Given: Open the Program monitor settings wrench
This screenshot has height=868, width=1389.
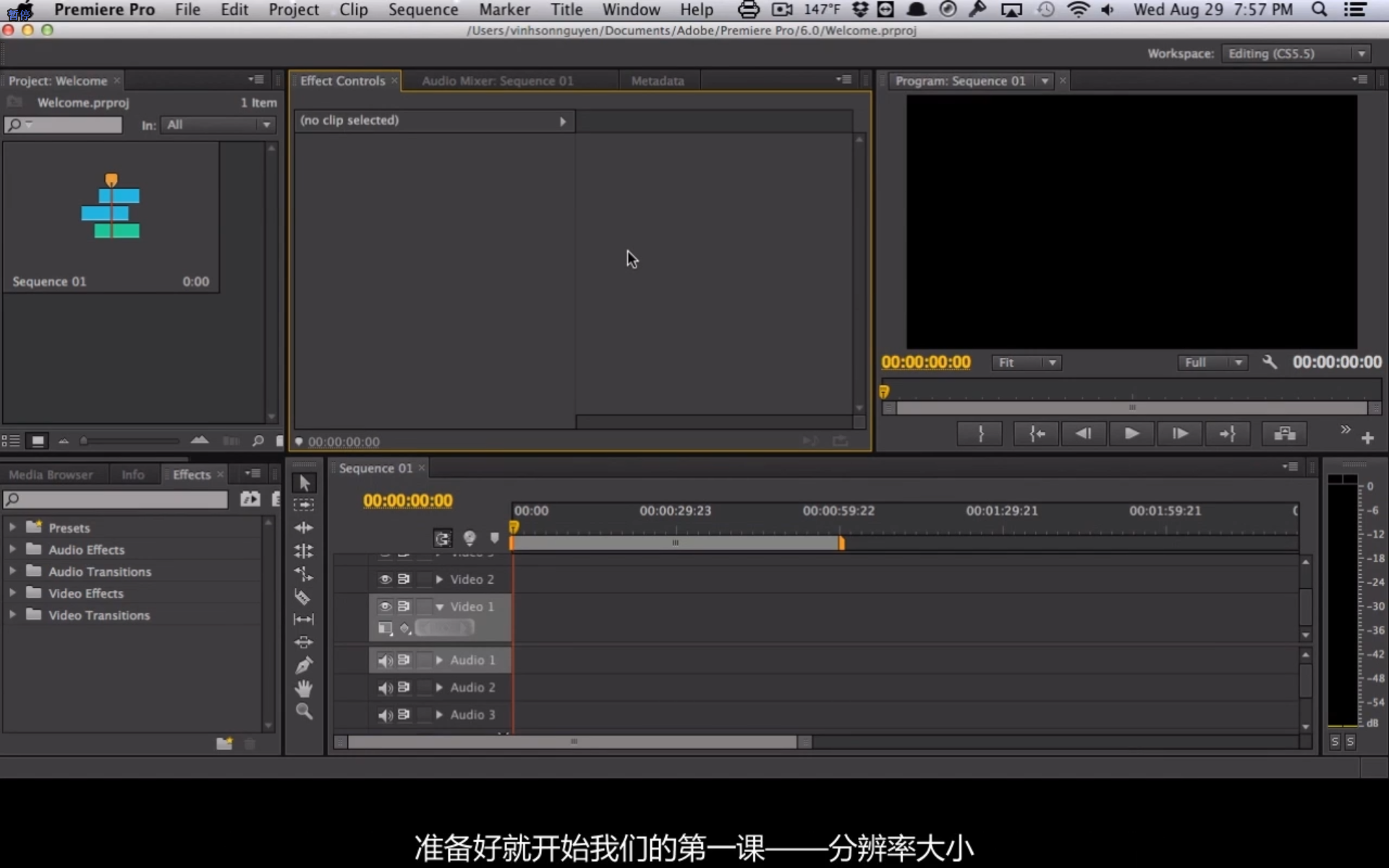Looking at the screenshot, I should 1270,362.
